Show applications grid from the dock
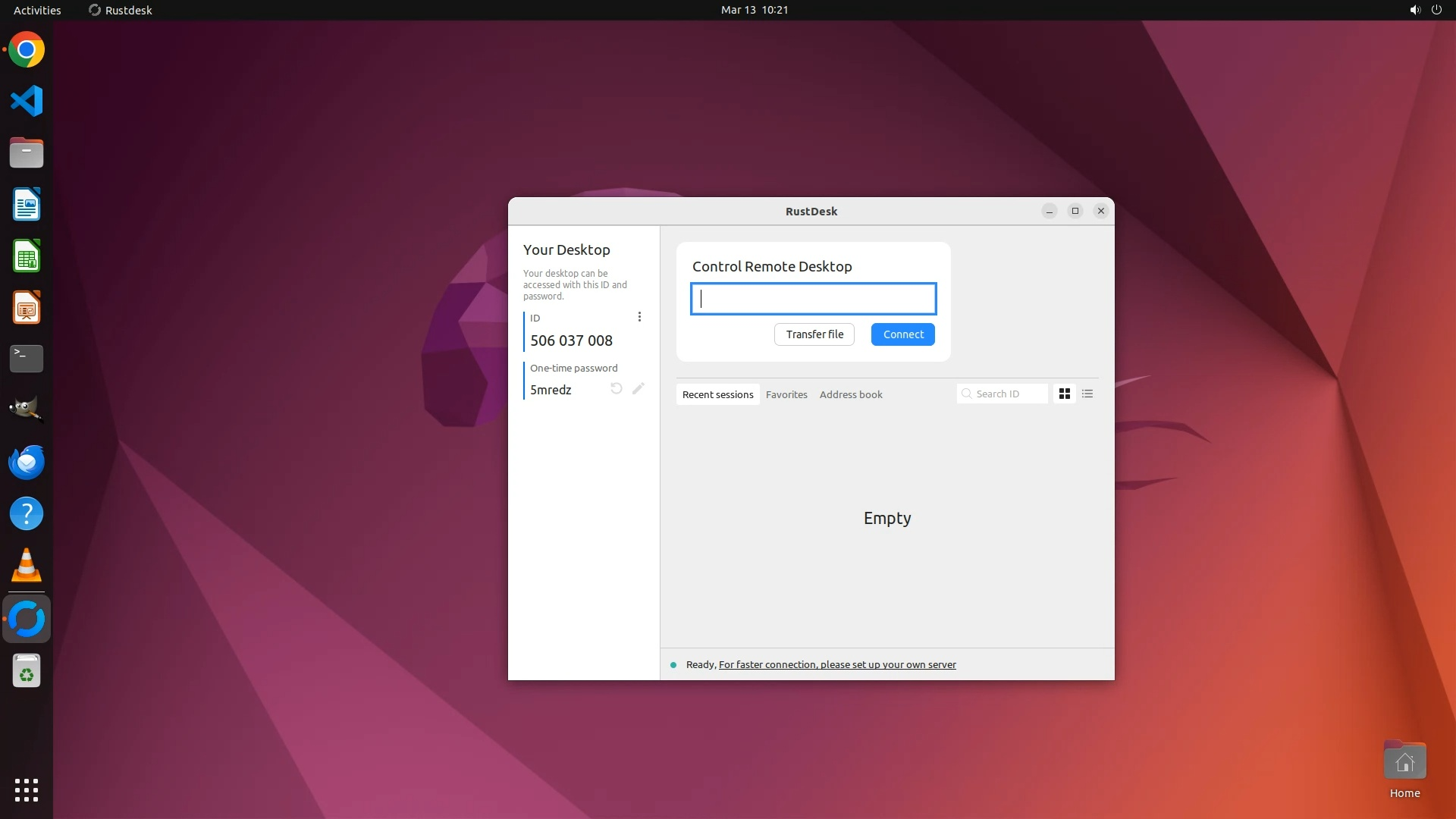Viewport: 1456px width, 819px height. tap(27, 789)
